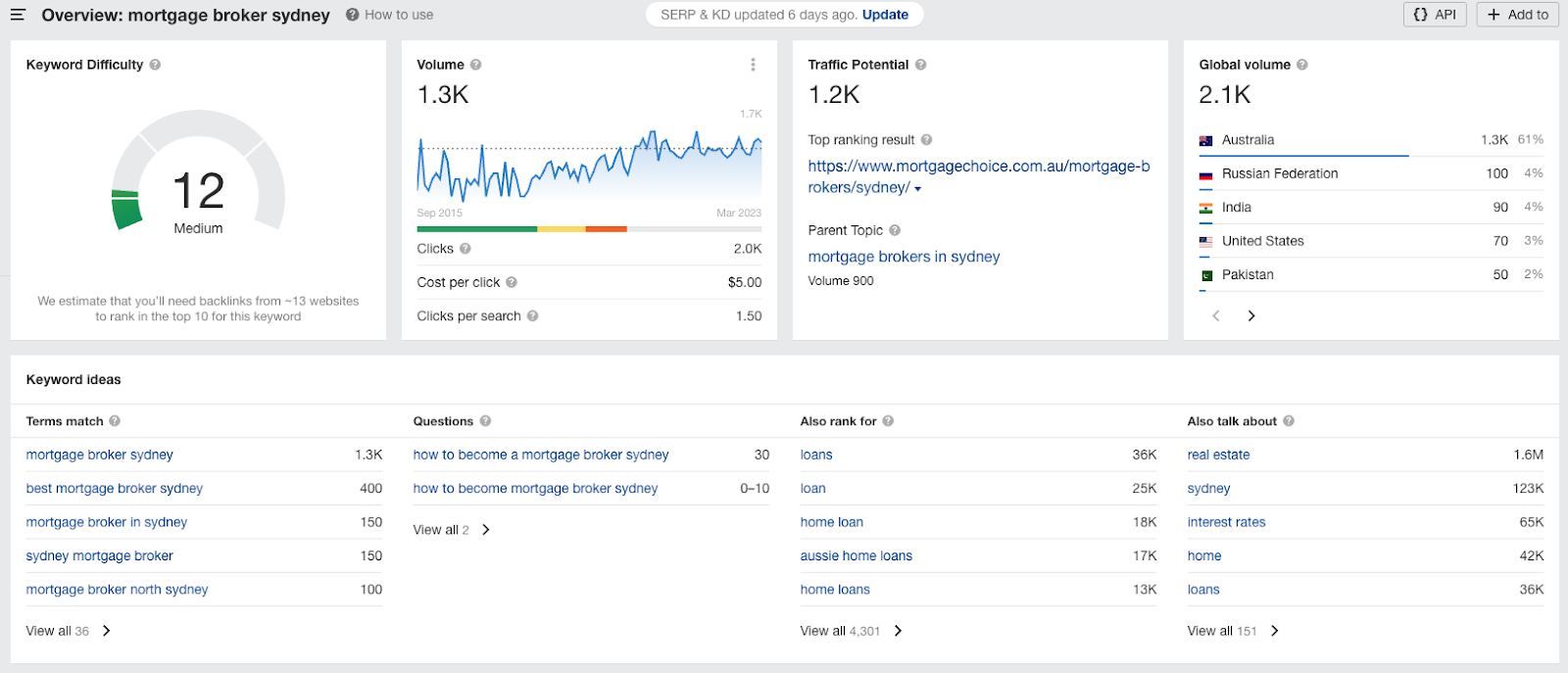
Task: Click the Cost per click help icon
Action: [x=512, y=282]
